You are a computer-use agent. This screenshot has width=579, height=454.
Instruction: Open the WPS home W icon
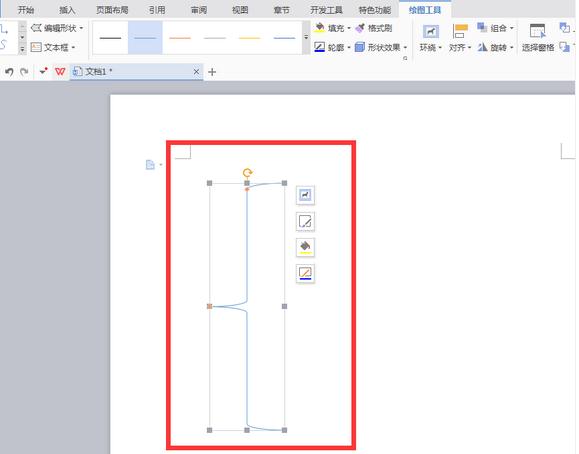(60, 71)
